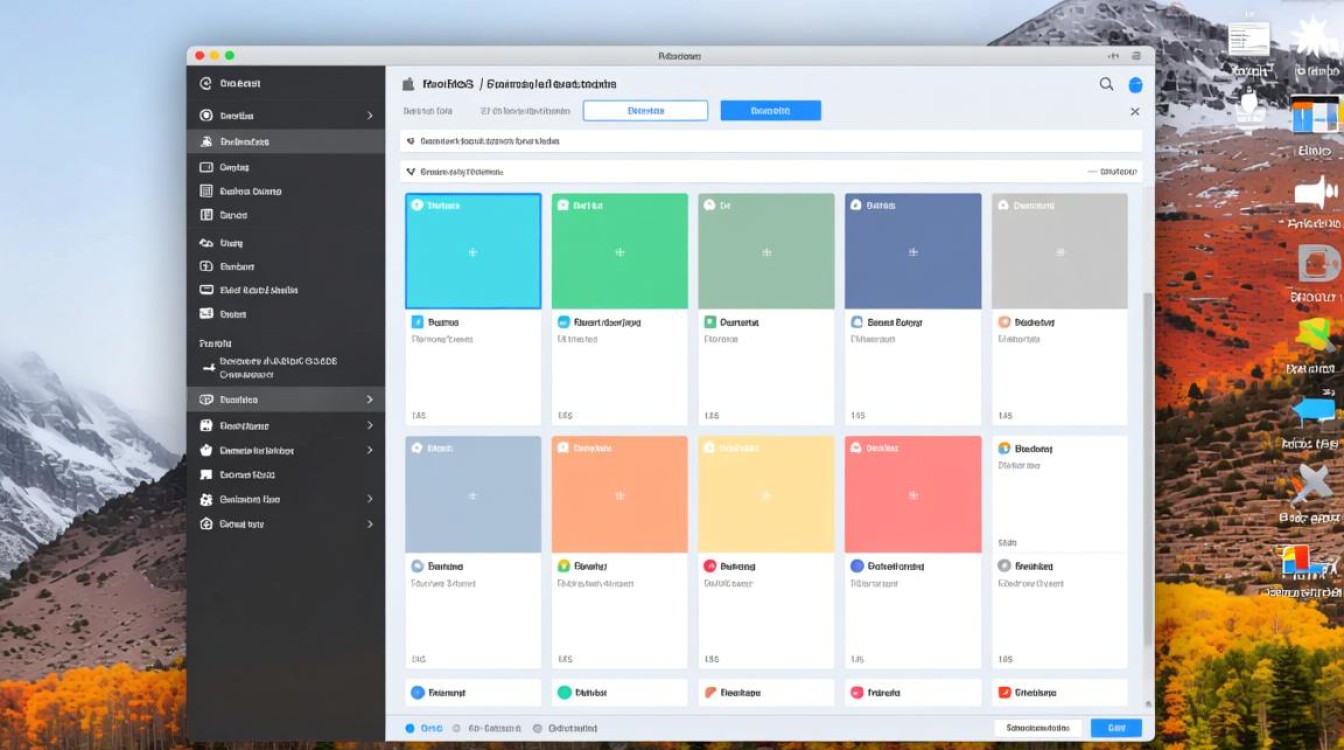The image size is (1344, 750).
Task: Click the plus icon on the cyan tile
Action: (473, 252)
